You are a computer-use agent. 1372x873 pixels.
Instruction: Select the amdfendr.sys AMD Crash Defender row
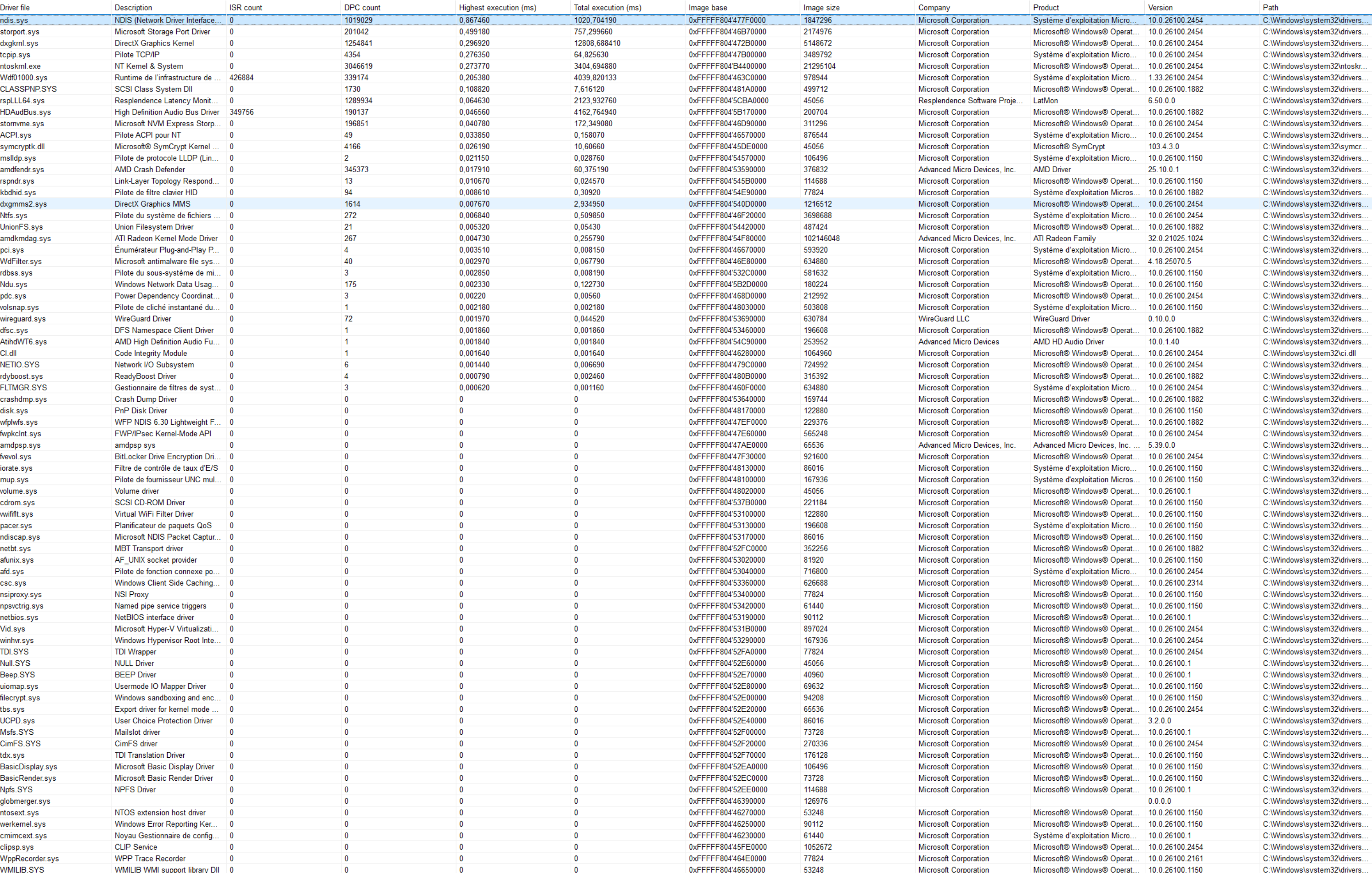point(22,170)
